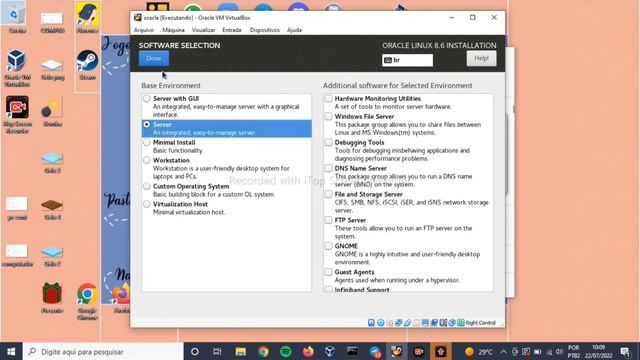Enable the GNOME desktop checkbox
This screenshot has width=640, height=360.
tap(328, 246)
